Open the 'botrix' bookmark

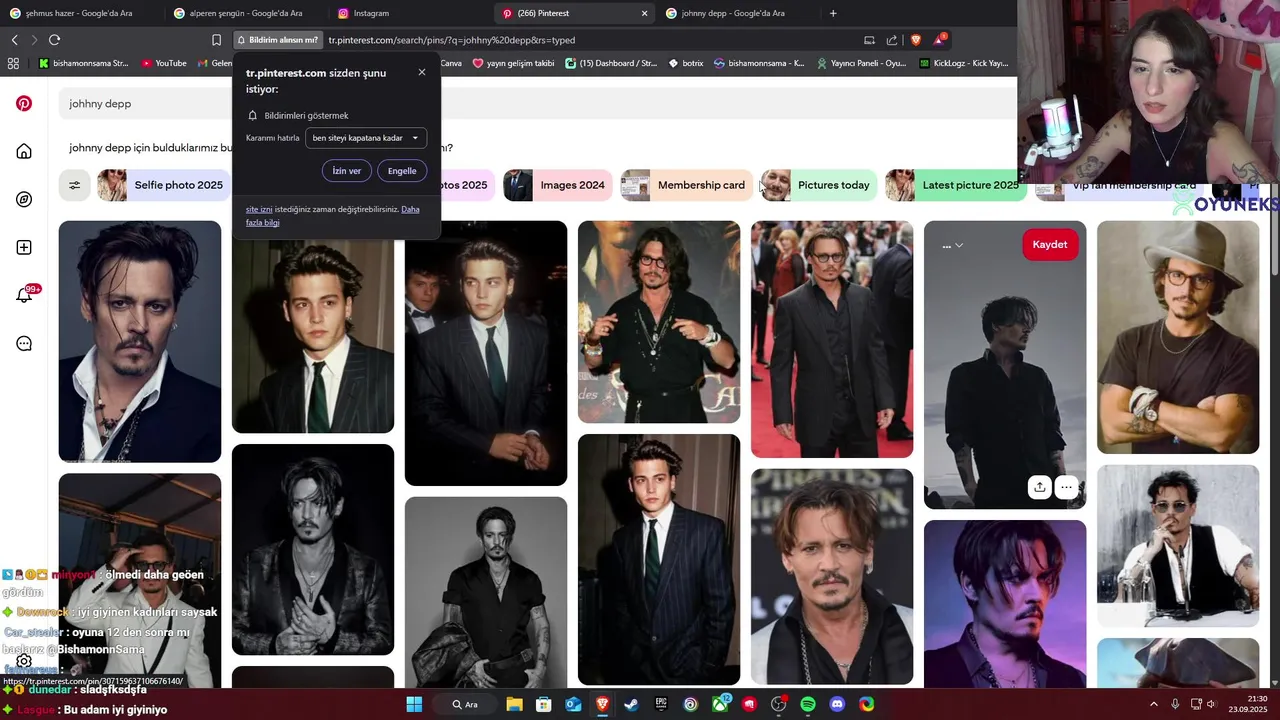point(686,63)
